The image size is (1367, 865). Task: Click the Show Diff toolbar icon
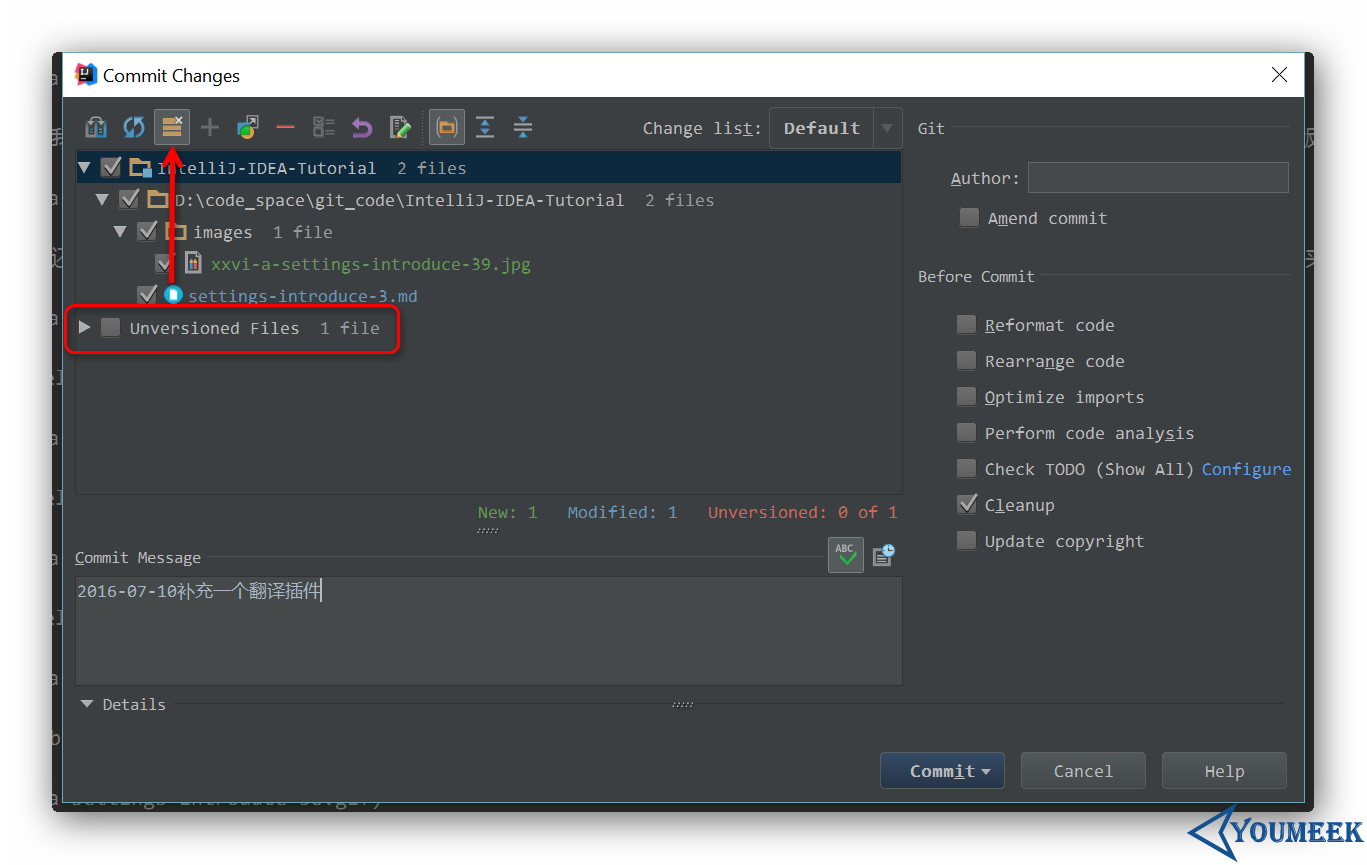pyautogui.click(x=96, y=127)
